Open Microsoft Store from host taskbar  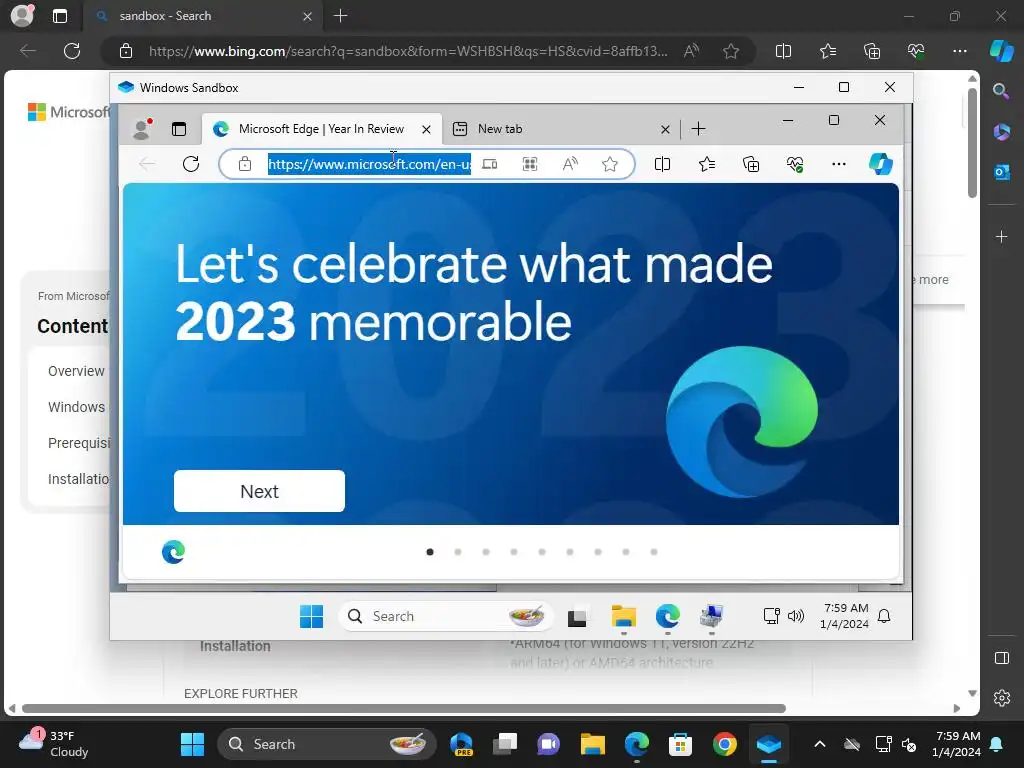680,744
